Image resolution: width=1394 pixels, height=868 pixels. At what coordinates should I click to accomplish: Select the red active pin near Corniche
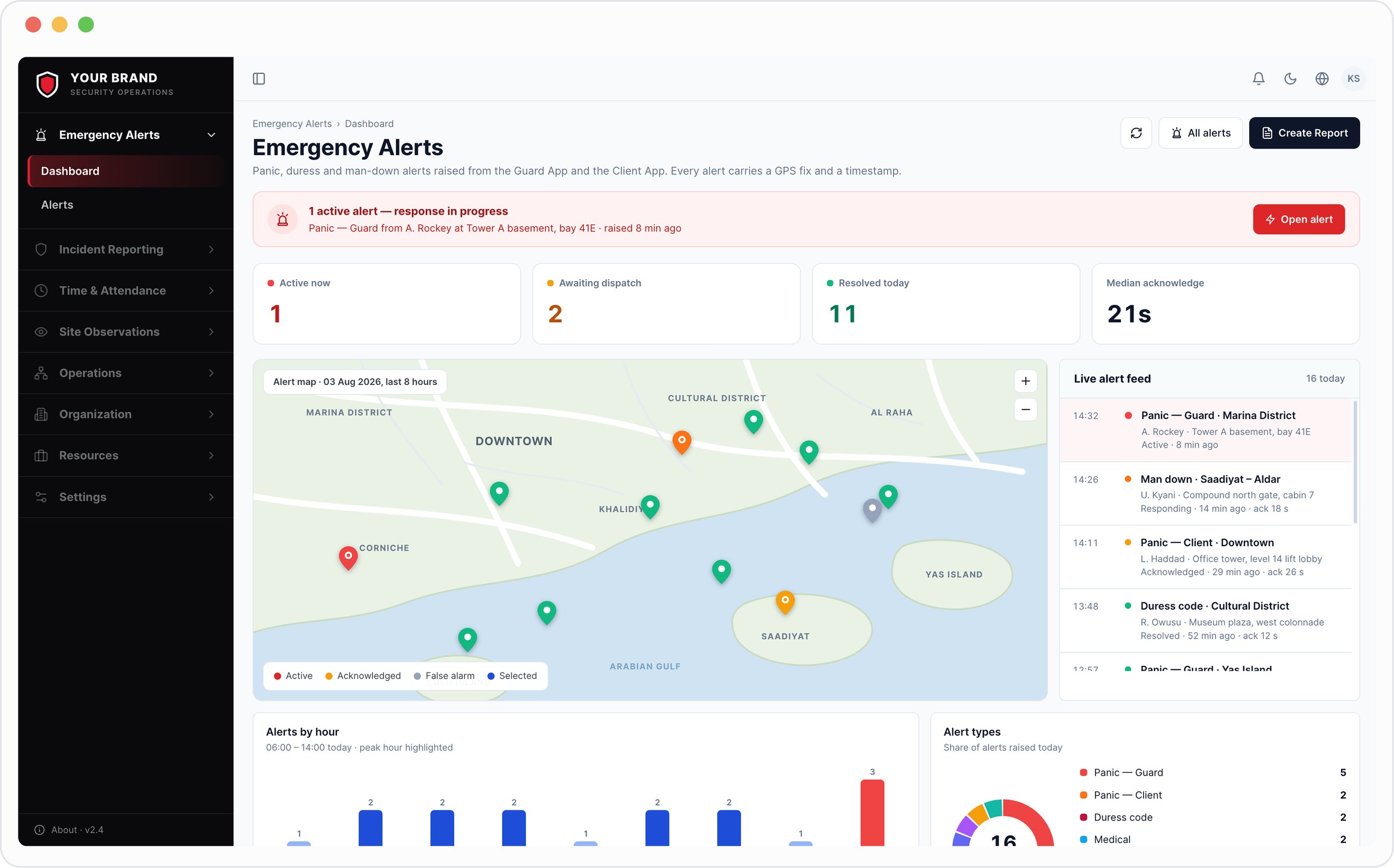coord(348,558)
